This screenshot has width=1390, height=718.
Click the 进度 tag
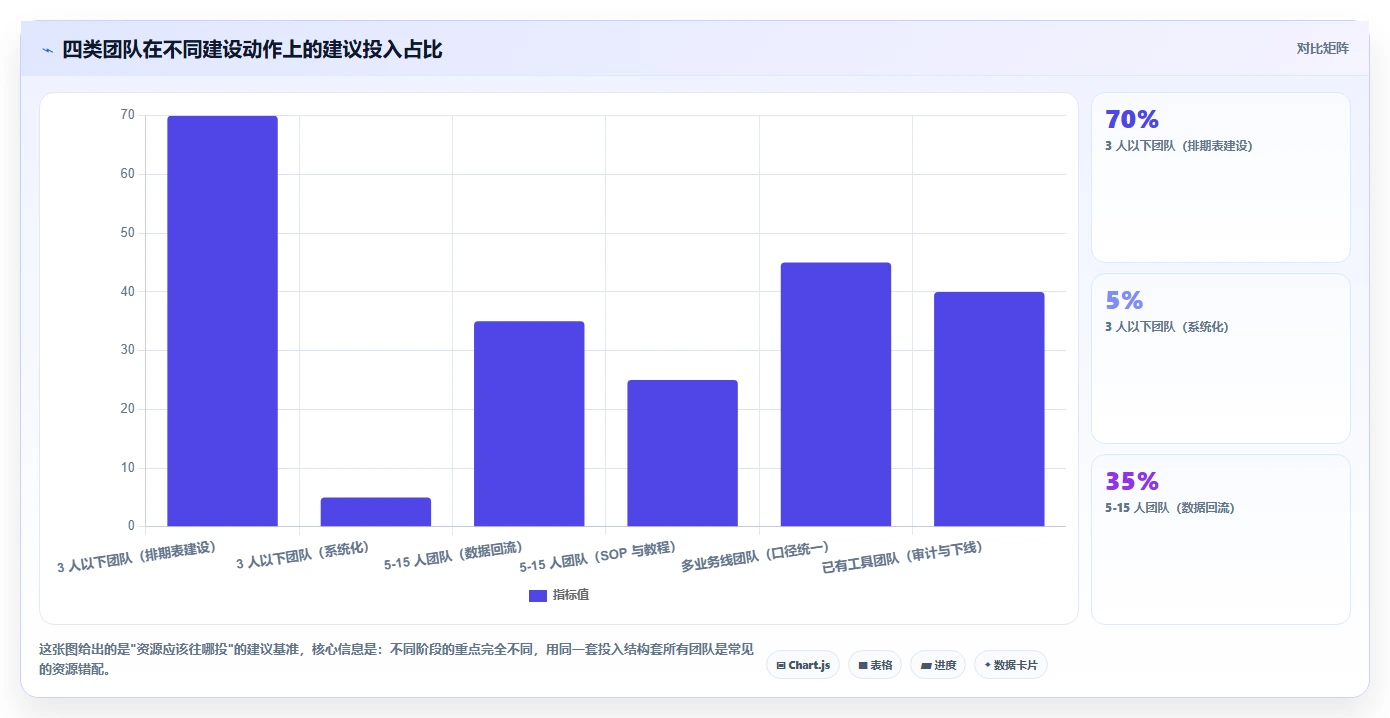938,665
